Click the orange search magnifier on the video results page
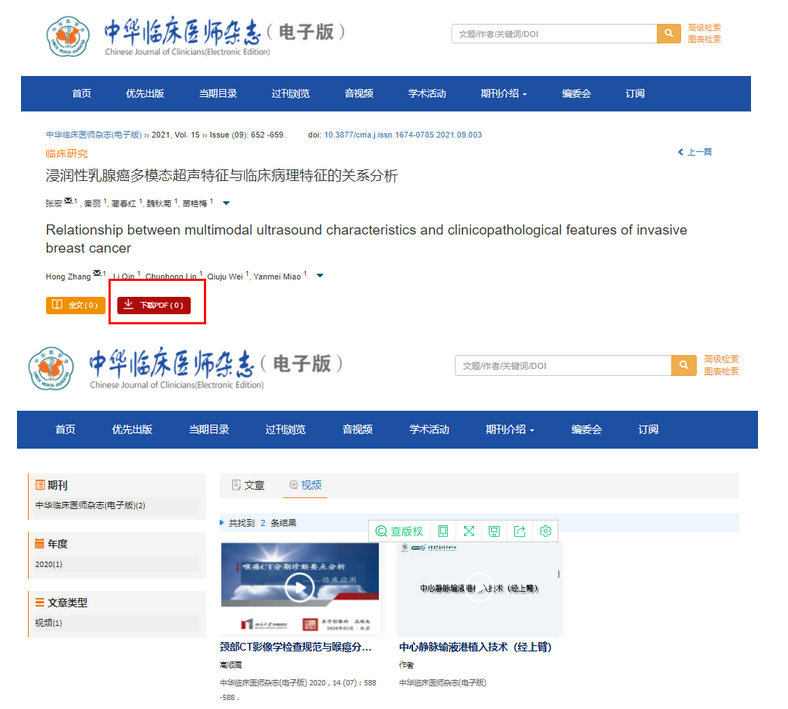Viewport: 788px width, 709px height. click(x=683, y=365)
